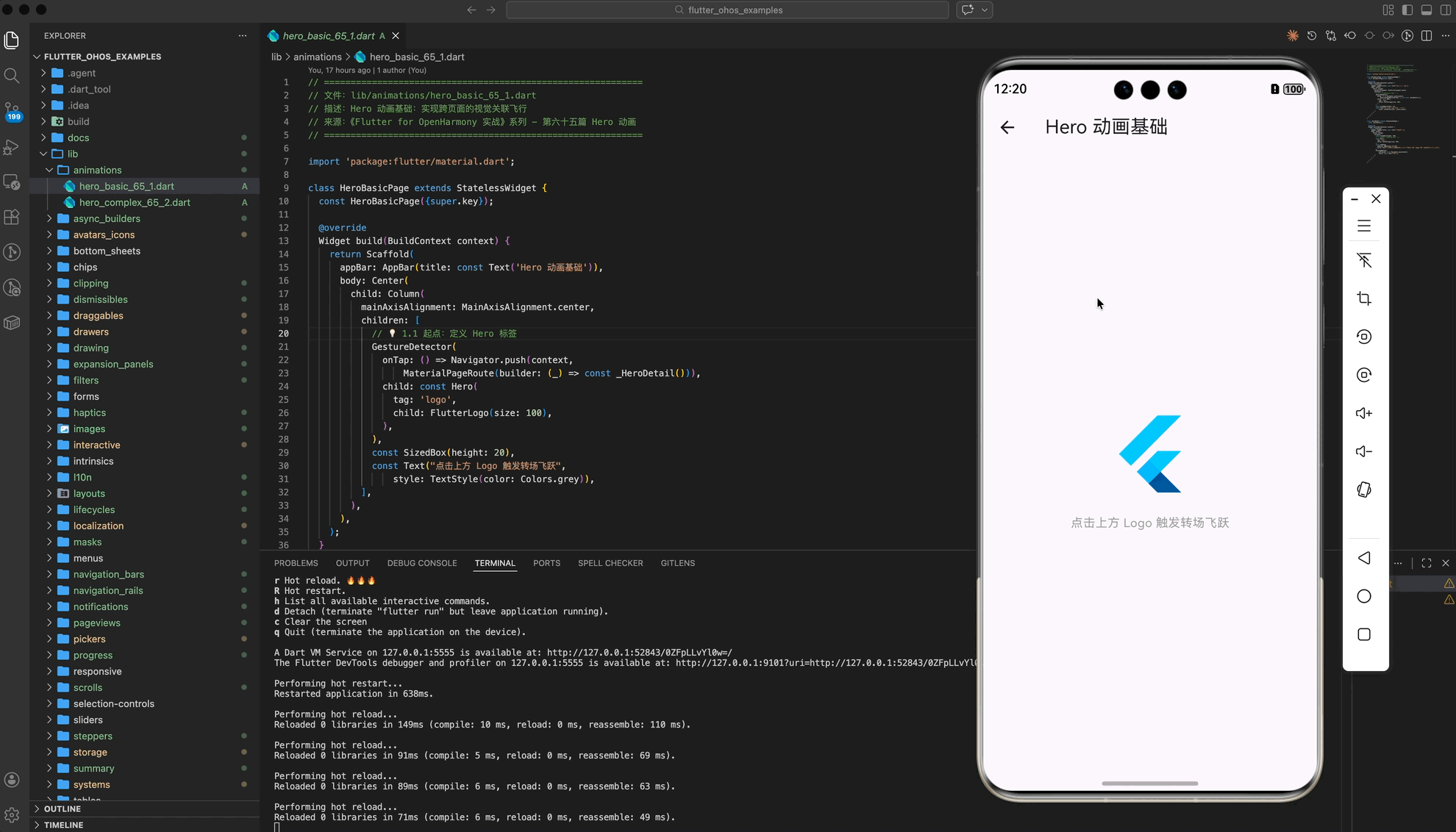Screen dimensions: 1456x832
Task: Click Claude starburst icon in editor toolbar
Action: (x=1292, y=35)
